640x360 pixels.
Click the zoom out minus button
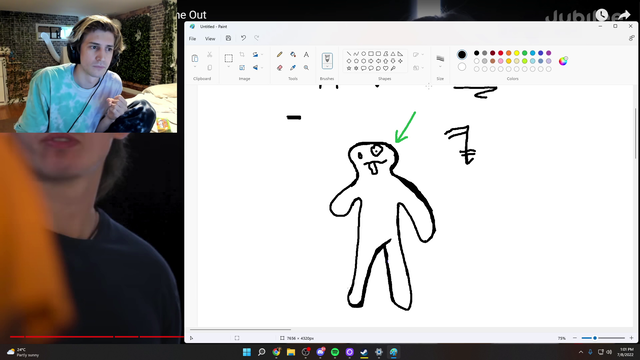(x=575, y=338)
